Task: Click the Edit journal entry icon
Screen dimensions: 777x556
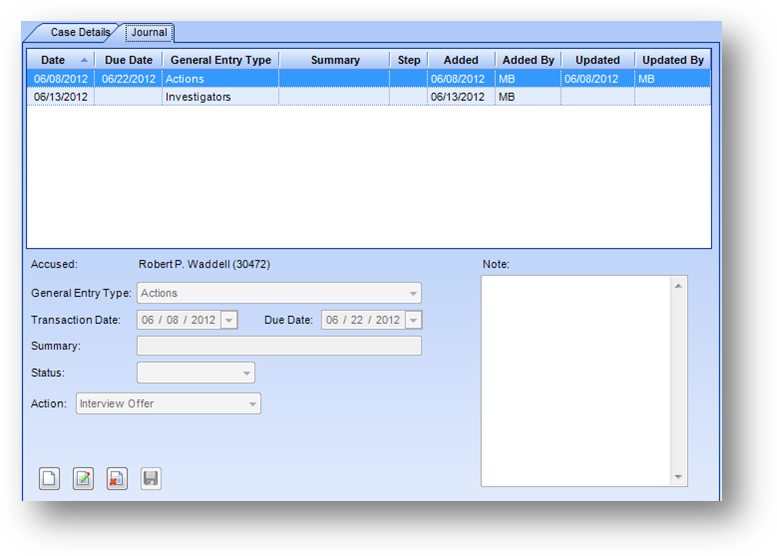Action: [83, 478]
